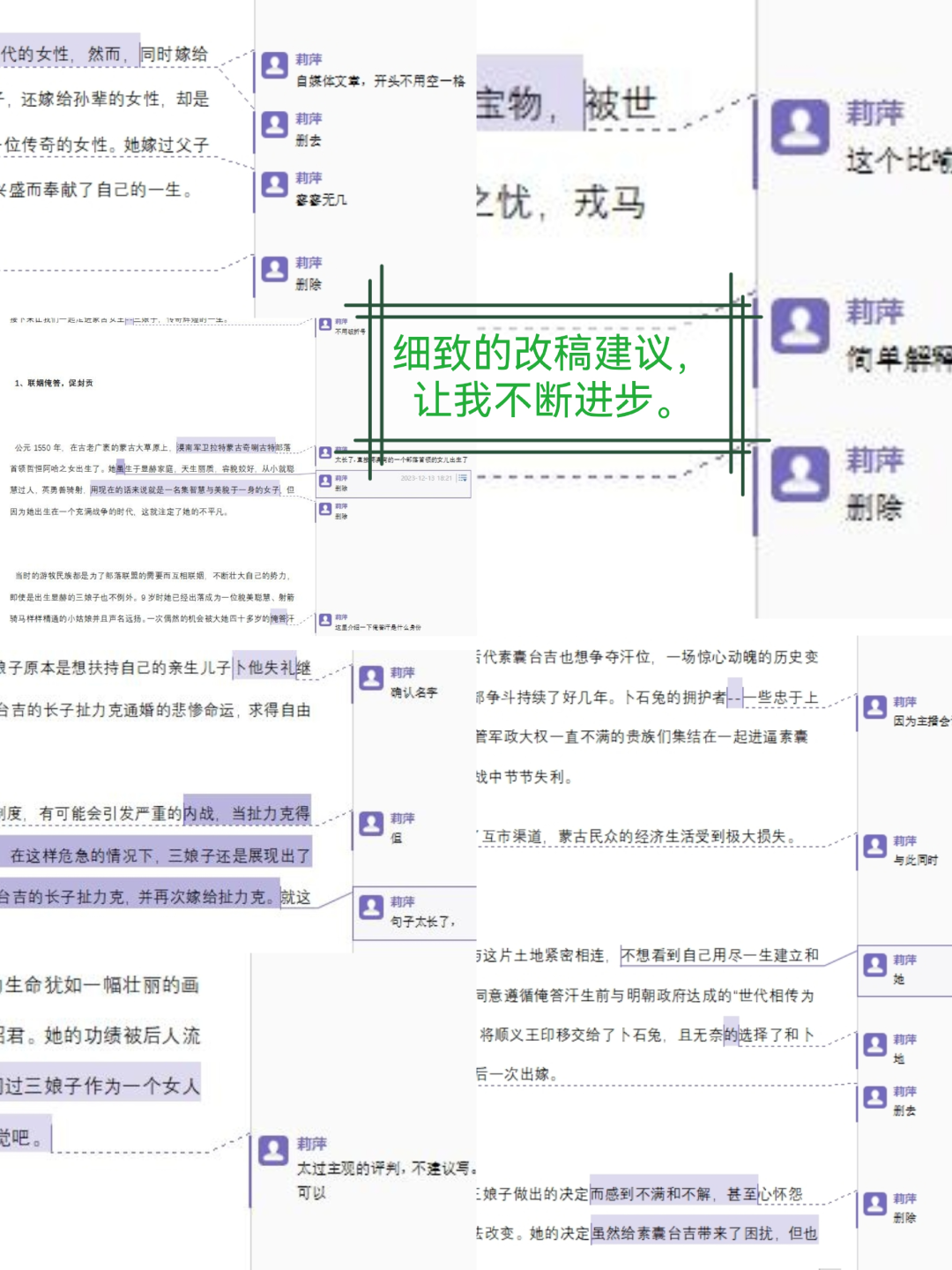The height and width of the screenshot is (1270, 952).
Task: Select the comment text '寥寥无几'
Action: [x=322, y=200]
